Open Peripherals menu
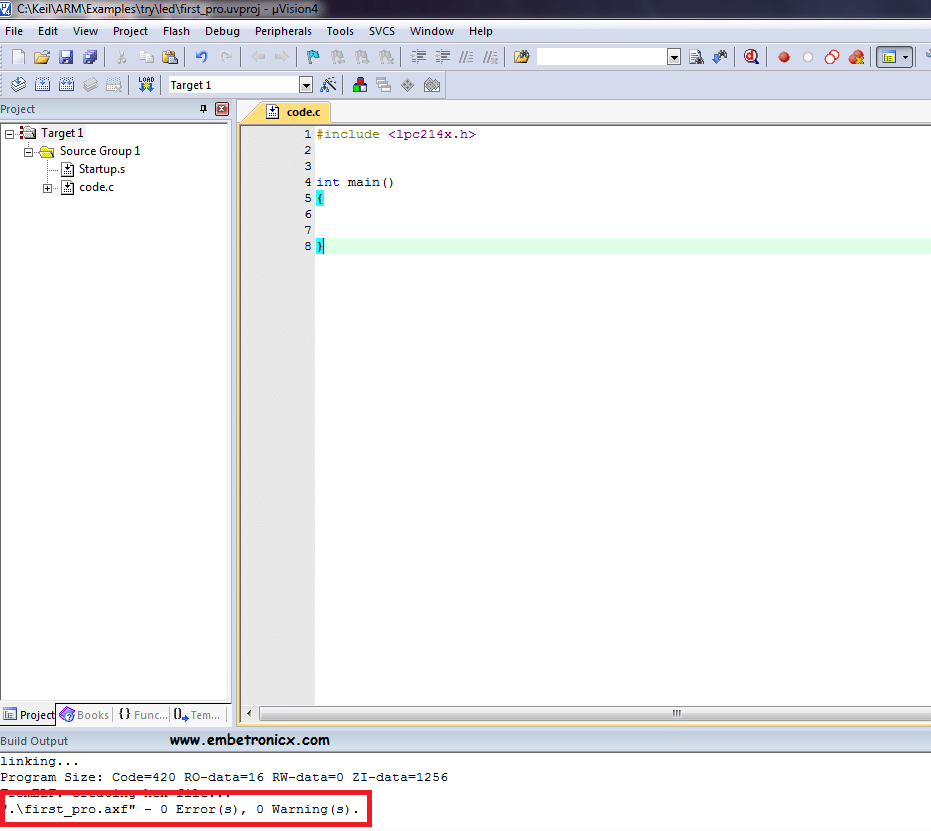Image resolution: width=931 pixels, height=831 pixels. pos(283,31)
